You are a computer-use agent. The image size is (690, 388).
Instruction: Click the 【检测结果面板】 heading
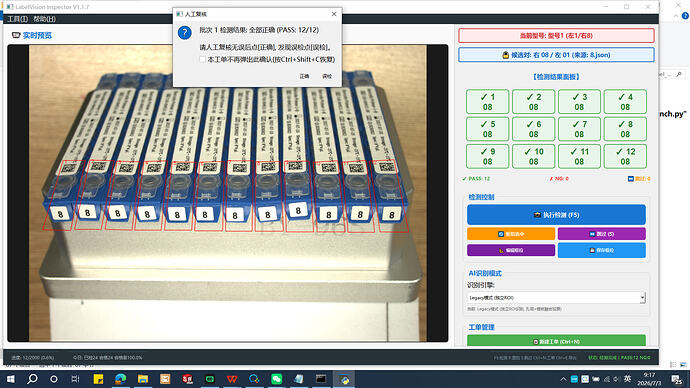pyautogui.click(x=556, y=77)
